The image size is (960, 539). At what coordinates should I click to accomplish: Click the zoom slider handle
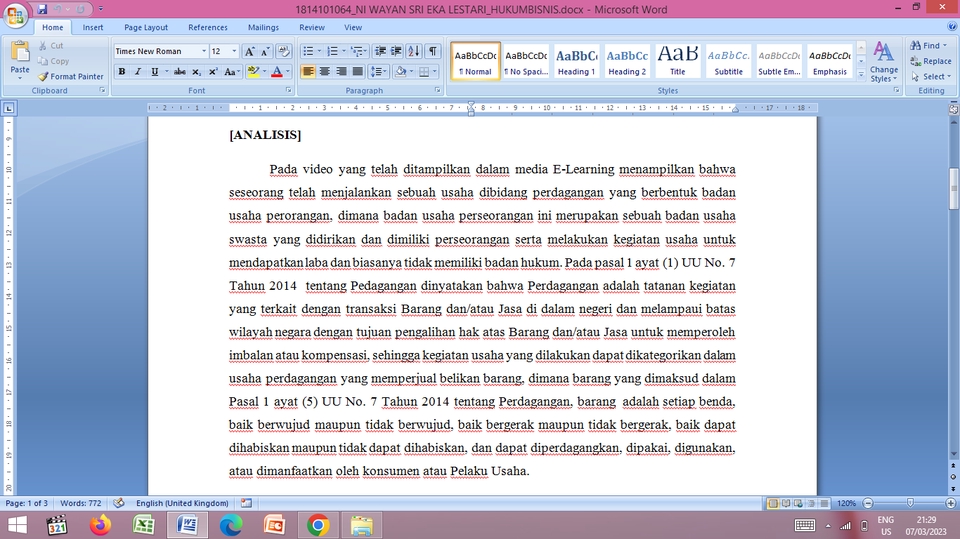[x=910, y=503]
